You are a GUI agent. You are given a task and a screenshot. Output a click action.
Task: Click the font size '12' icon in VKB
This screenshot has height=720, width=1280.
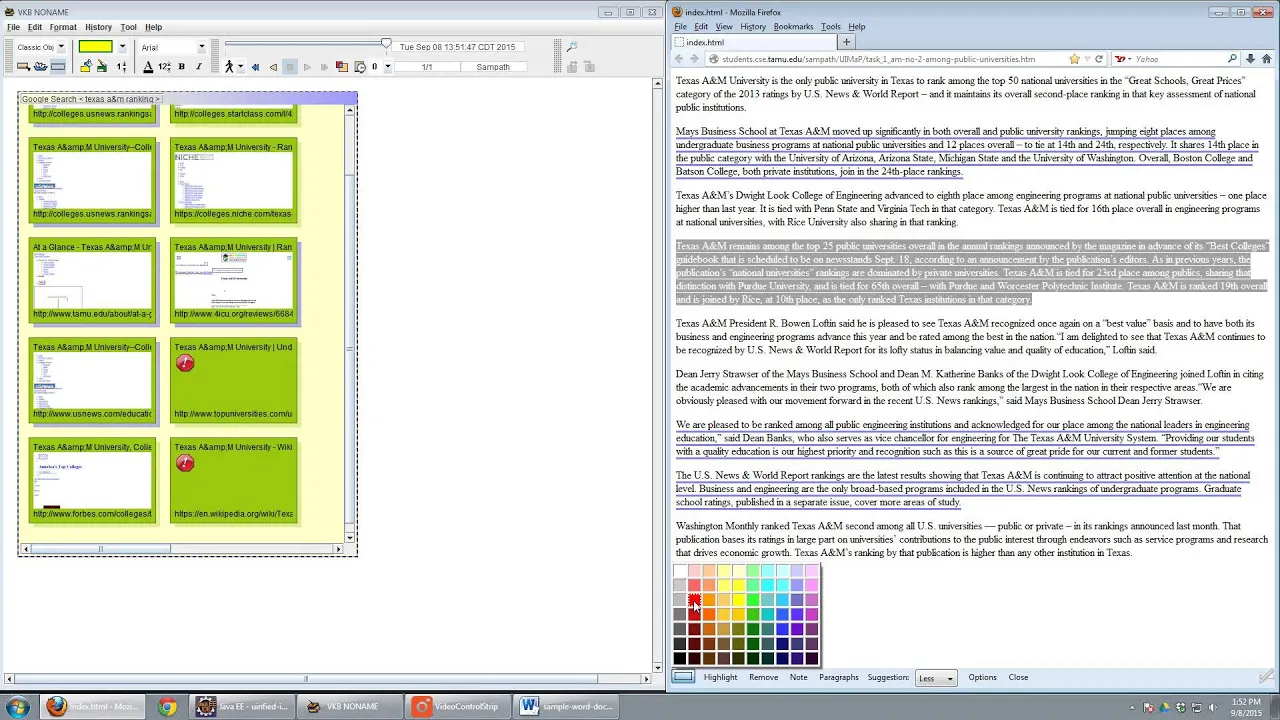[x=164, y=67]
